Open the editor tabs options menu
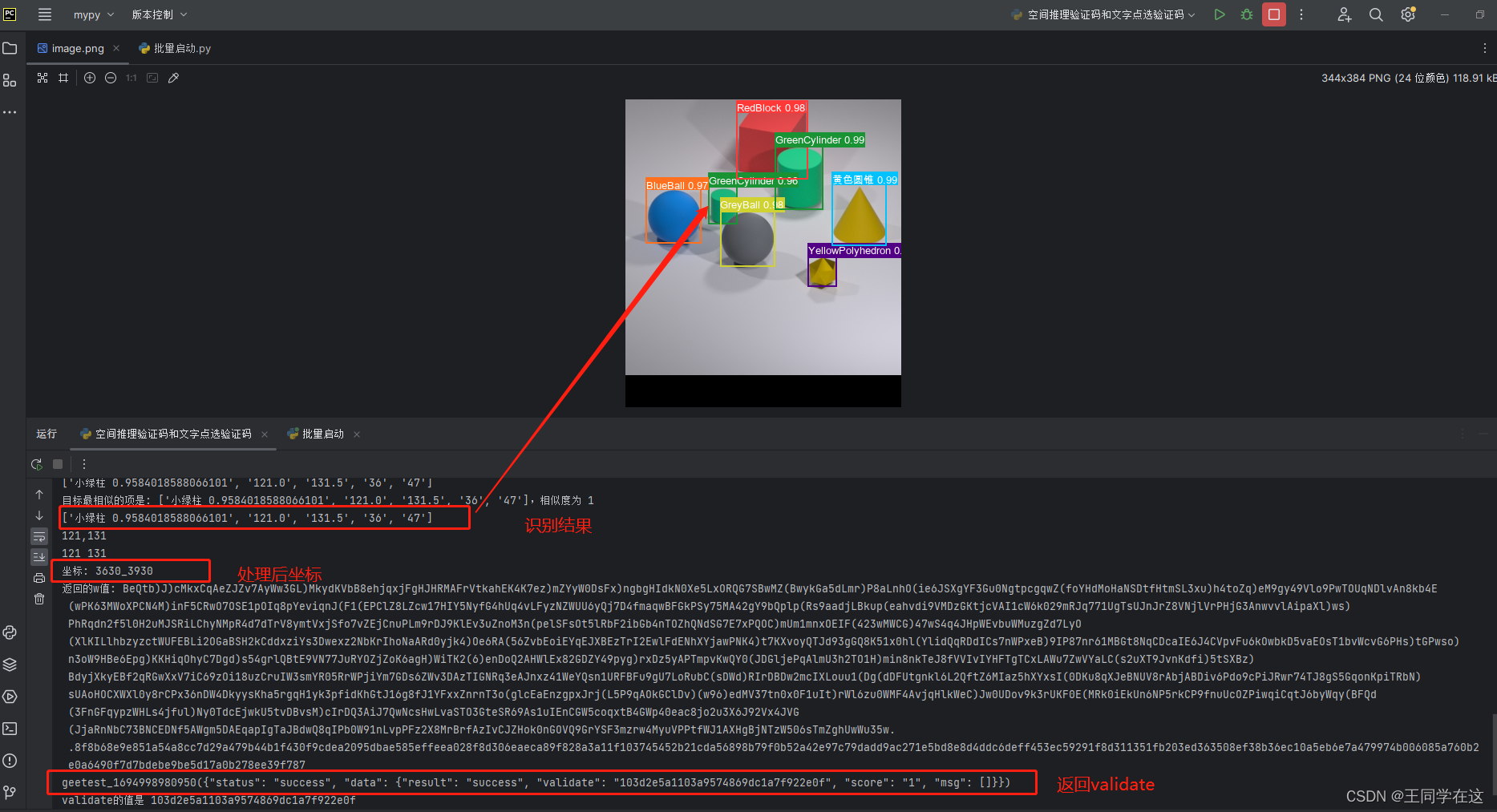 [x=1485, y=48]
